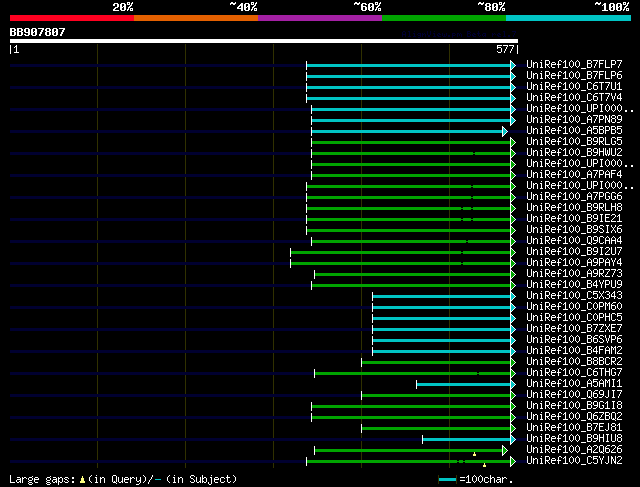Click the UniRef100_C5YJN2 text

coord(574,461)
